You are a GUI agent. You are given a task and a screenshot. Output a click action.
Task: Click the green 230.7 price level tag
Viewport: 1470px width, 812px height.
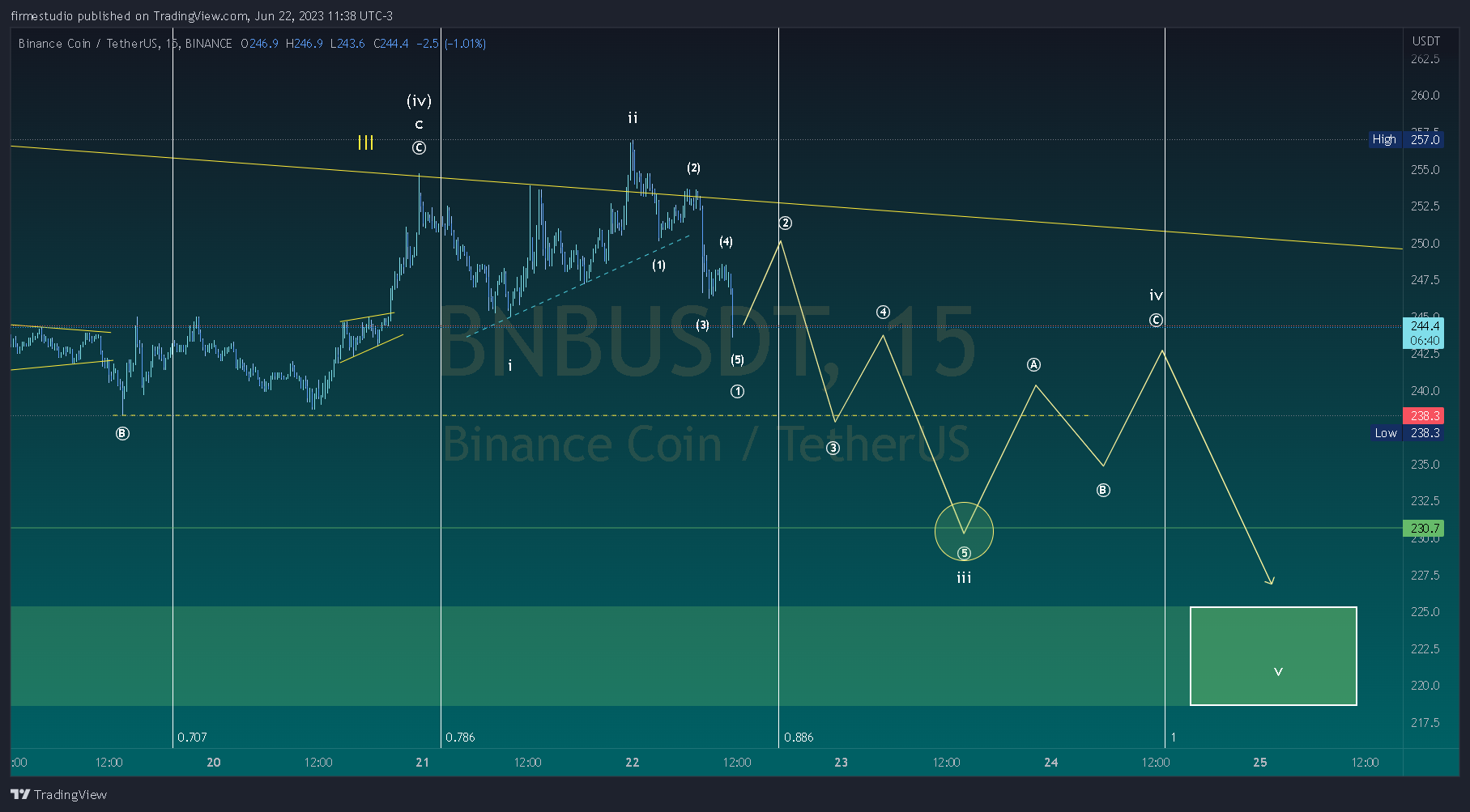[1424, 529]
